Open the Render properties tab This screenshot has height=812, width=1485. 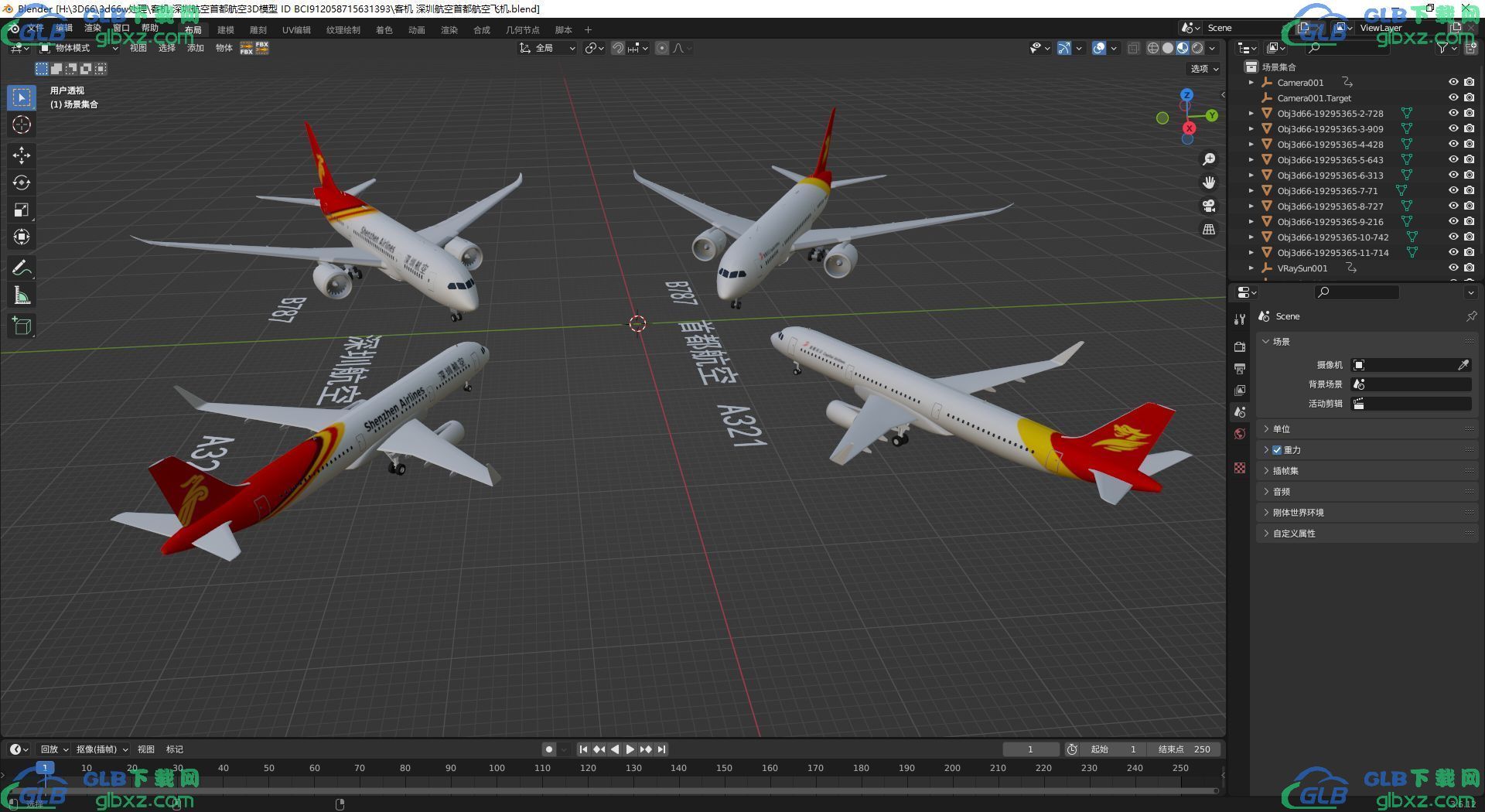(x=1240, y=347)
